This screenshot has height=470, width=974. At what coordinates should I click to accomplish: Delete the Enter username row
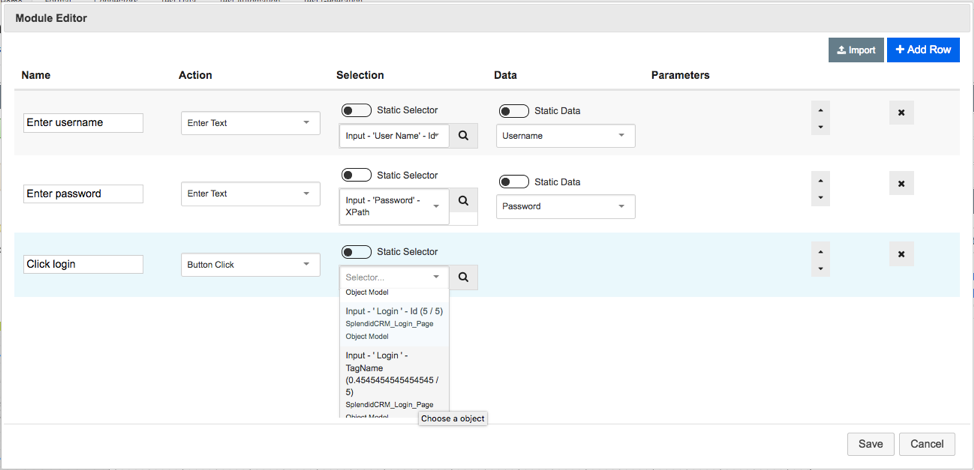click(901, 113)
